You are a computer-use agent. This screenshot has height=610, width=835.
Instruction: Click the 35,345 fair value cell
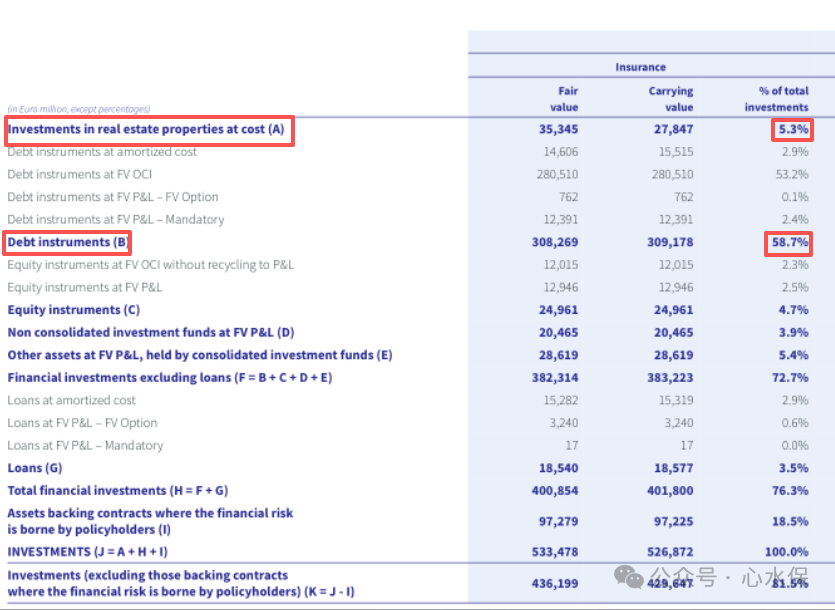click(x=558, y=129)
